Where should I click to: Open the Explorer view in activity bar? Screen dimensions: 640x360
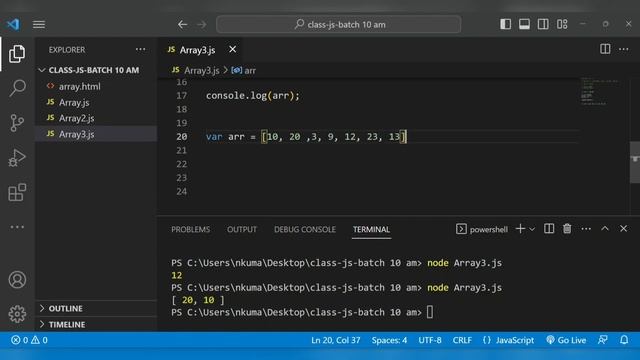[x=17, y=54]
